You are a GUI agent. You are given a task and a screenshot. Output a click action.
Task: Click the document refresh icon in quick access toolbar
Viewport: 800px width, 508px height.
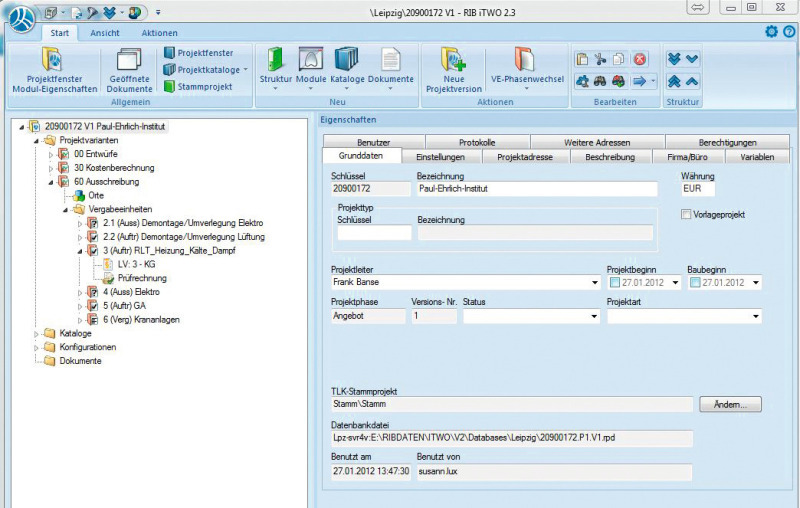pos(77,13)
